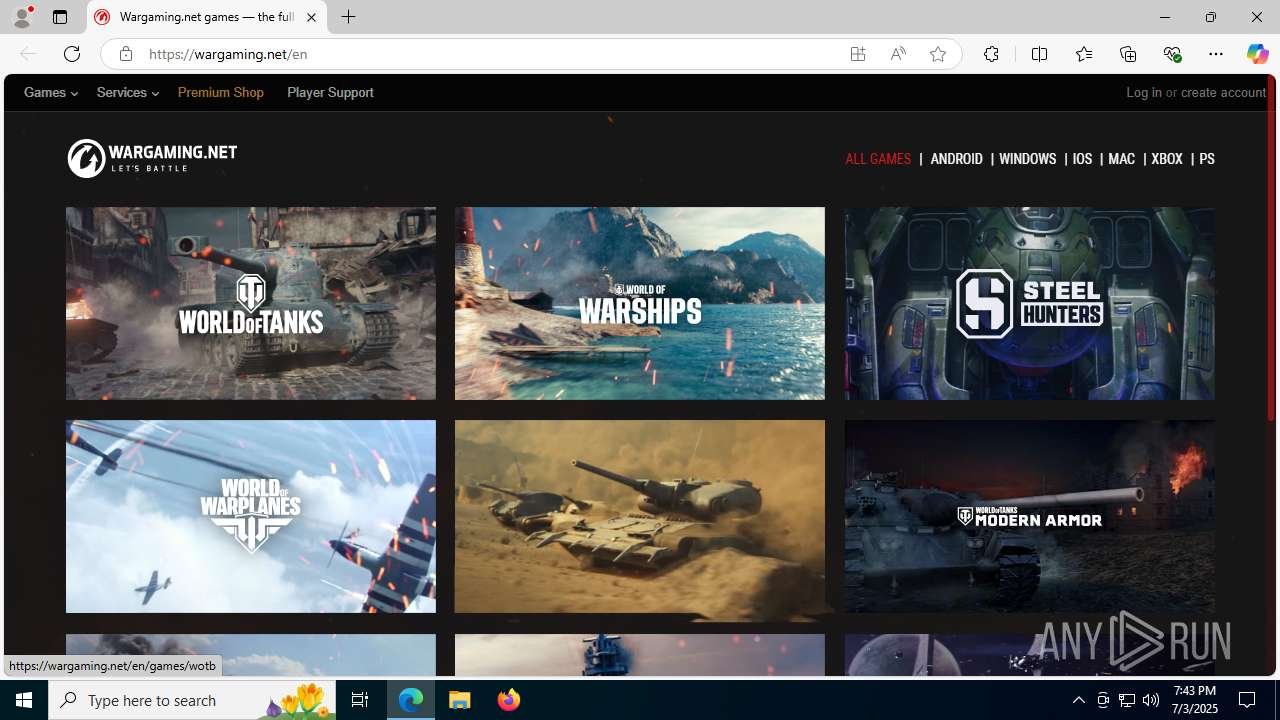The width and height of the screenshot is (1280, 720).
Task: Open World of Tanks Modern Armor card
Action: pos(1029,516)
